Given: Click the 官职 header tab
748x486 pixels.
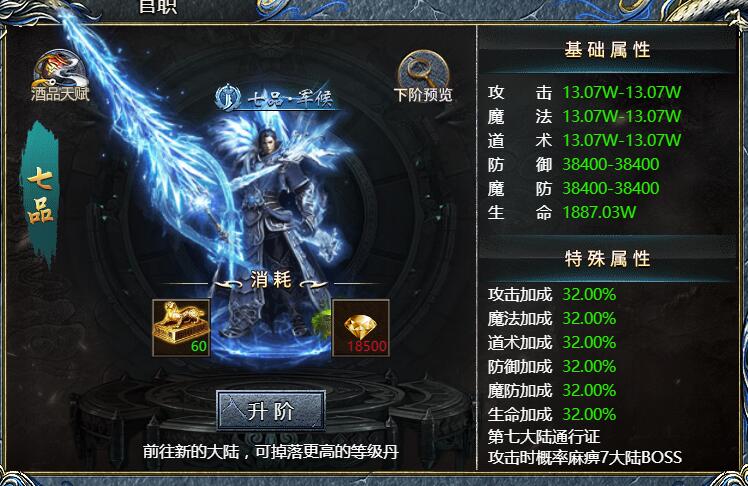Looking at the screenshot, I should [x=157, y=7].
